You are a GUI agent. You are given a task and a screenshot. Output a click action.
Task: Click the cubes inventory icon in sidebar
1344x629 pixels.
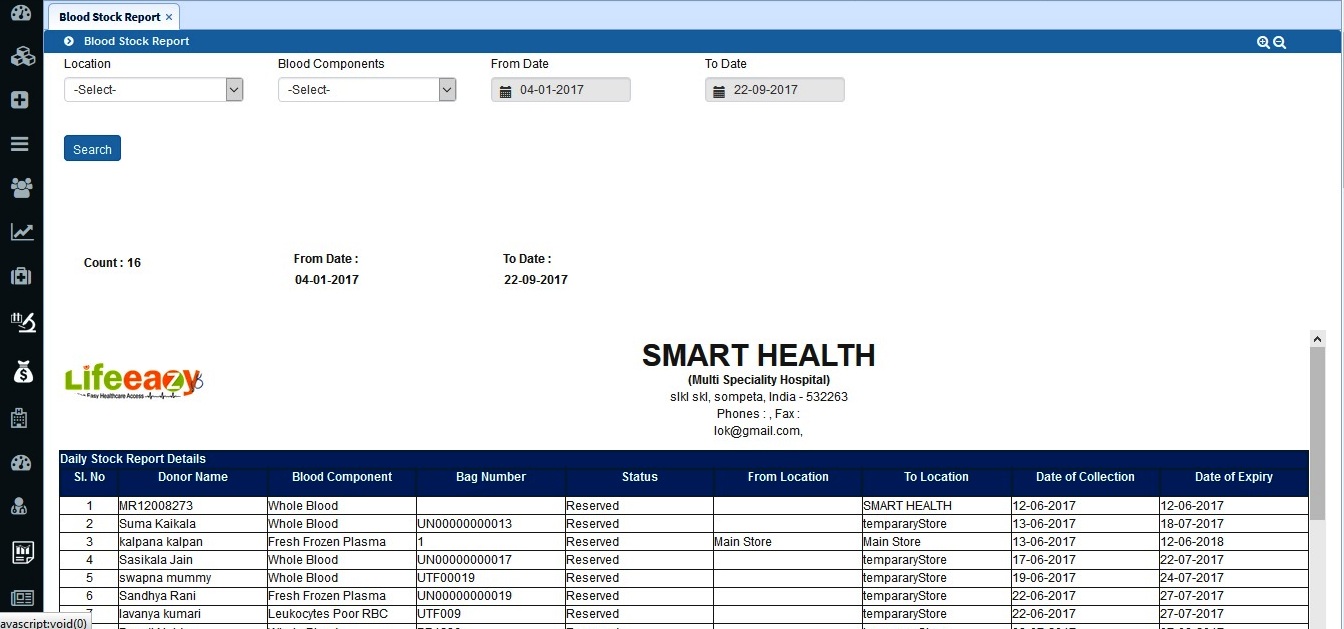click(x=21, y=56)
